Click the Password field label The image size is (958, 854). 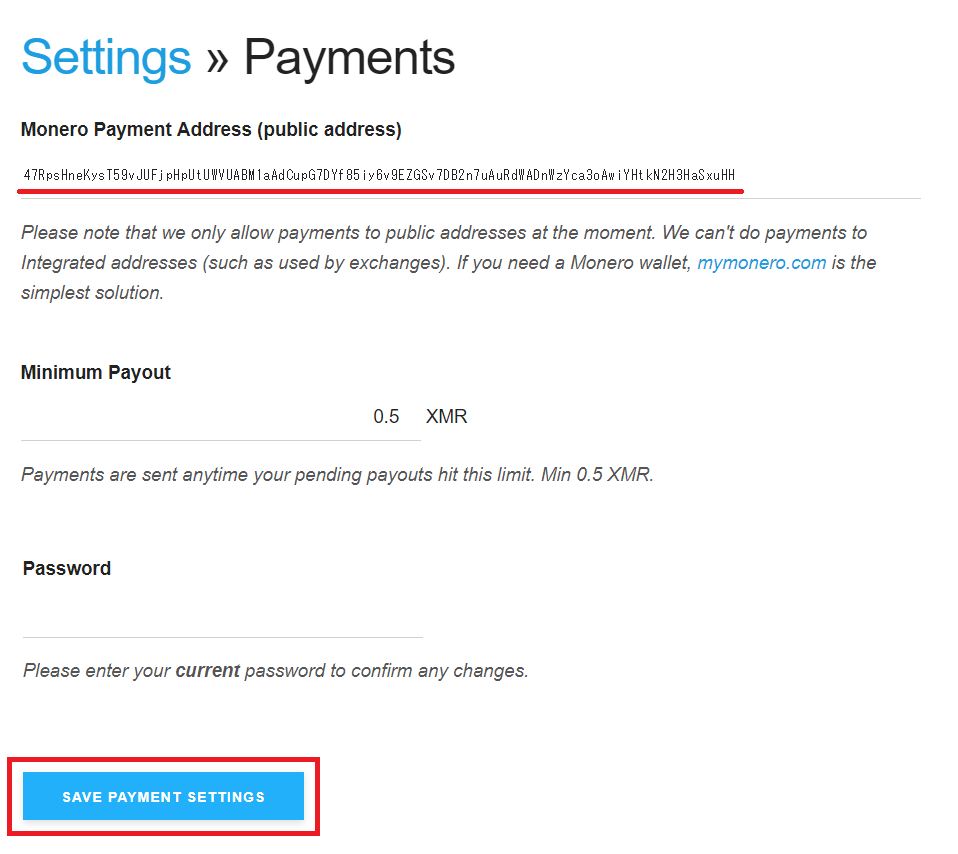click(x=67, y=569)
